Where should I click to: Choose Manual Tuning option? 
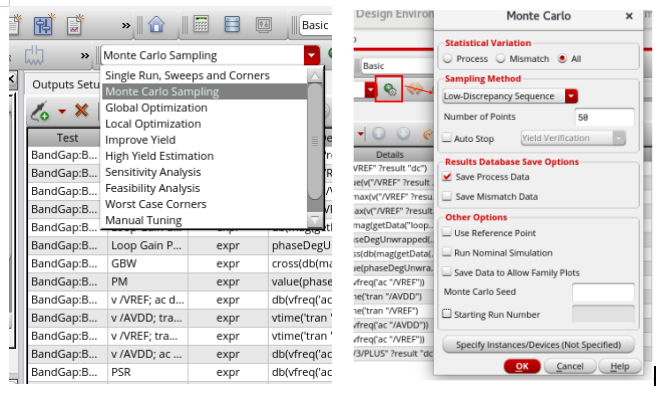[204, 220]
